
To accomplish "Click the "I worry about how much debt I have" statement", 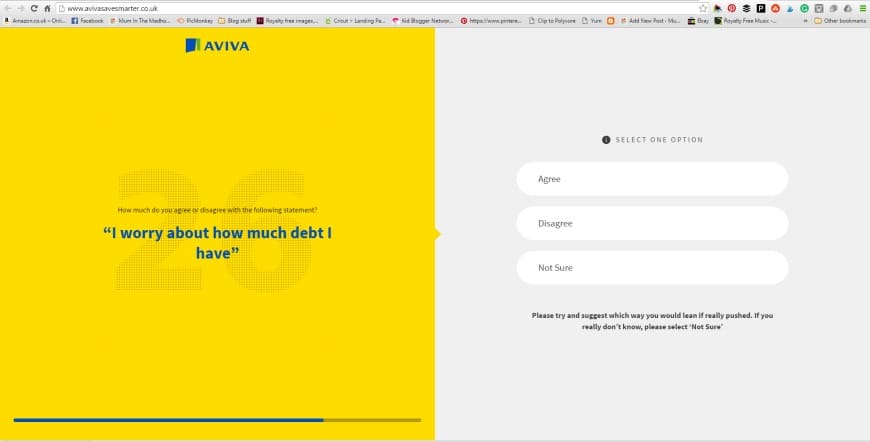I will tap(218, 242).
